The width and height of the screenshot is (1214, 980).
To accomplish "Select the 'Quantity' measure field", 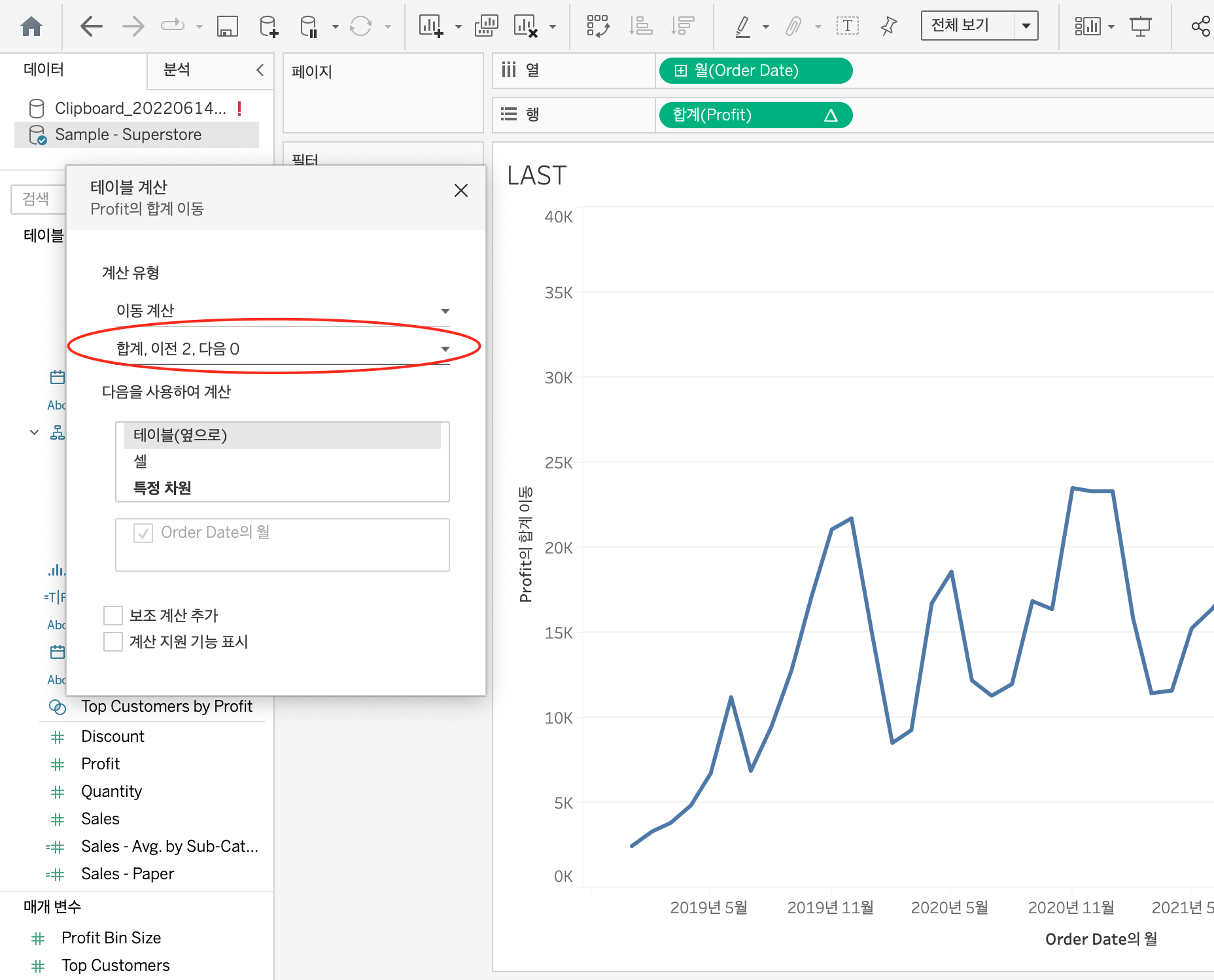I will point(111,792).
